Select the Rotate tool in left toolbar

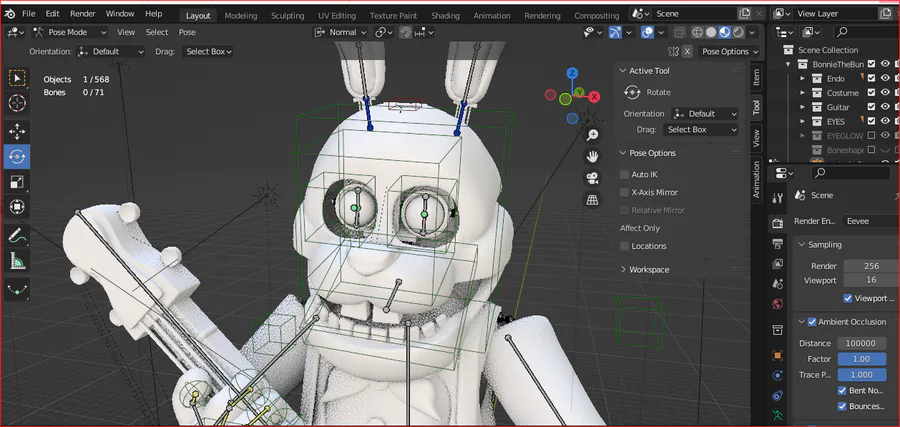coord(17,156)
